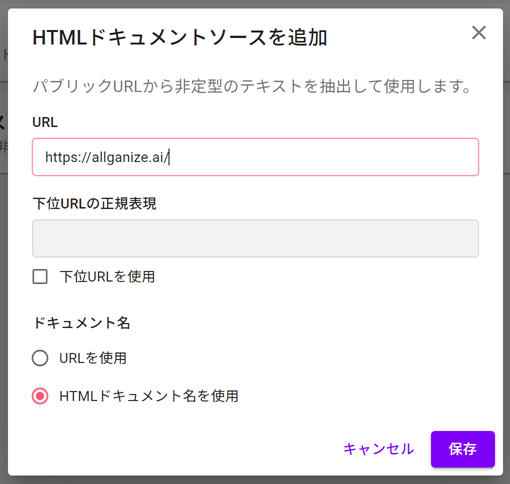Select the URLを使用 radio button
The image size is (510, 484).
pos(40,358)
